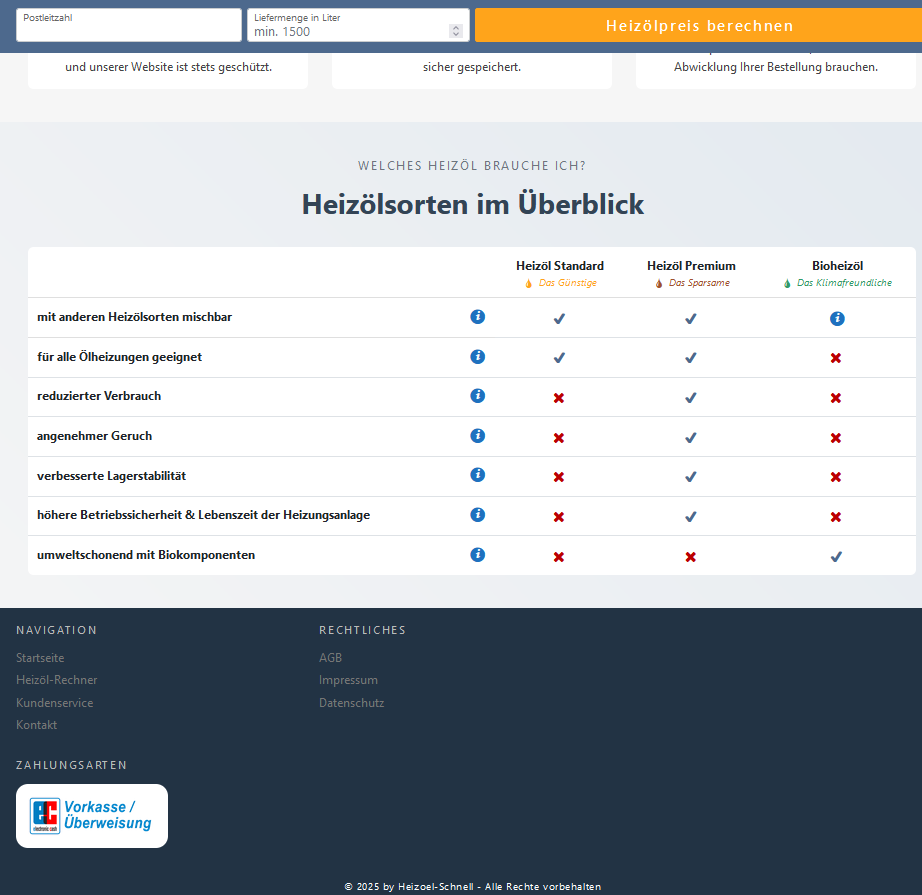Click the 'Heizölpreis berechnen' button

pyautogui.click(x=698, y=26)
